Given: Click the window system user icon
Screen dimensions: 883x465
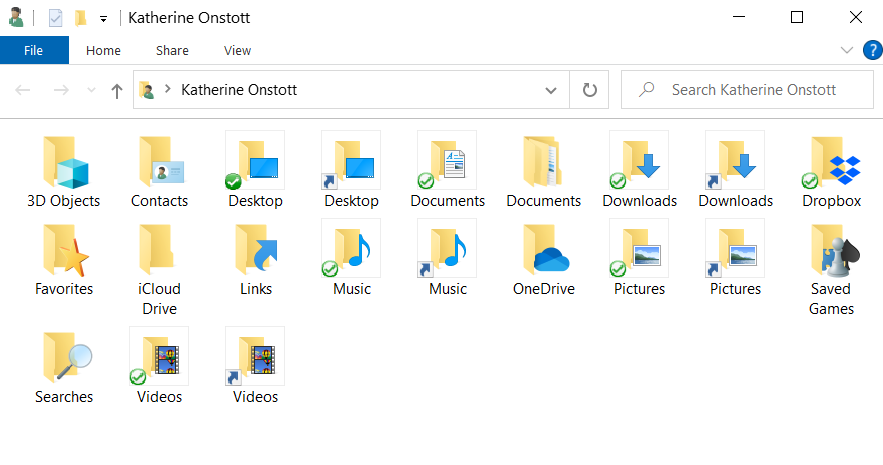Looking at the screenshot, I should [16, 17].
